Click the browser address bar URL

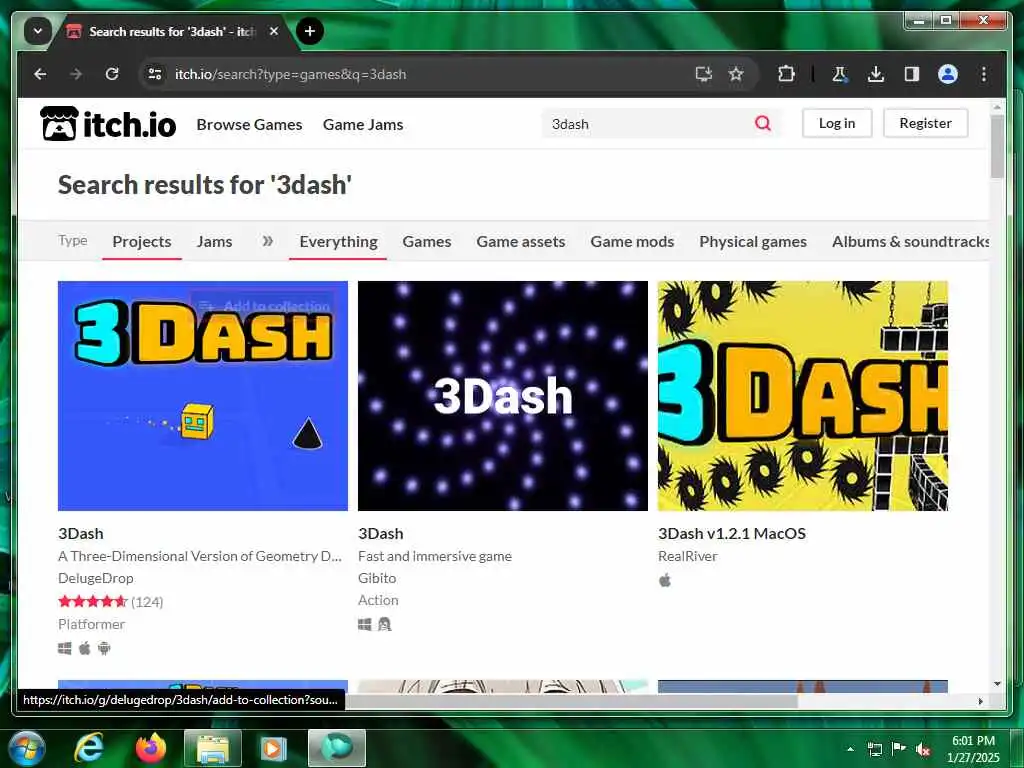tap(291, 74)
